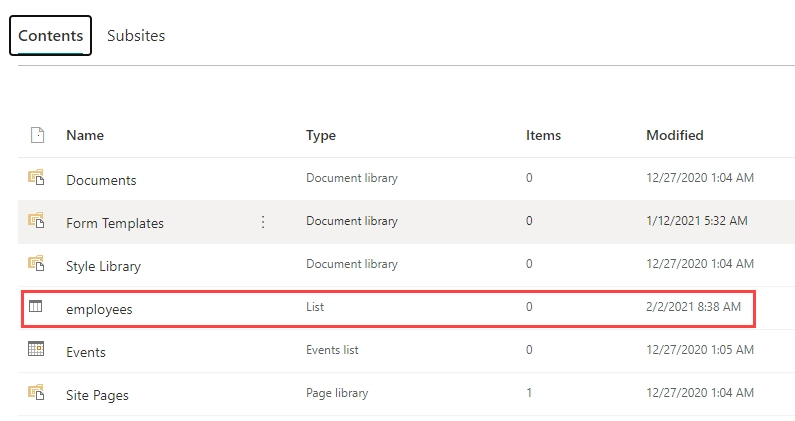795x421 pixels.
Task: Click the Site Pages modified date
Action: (x=700, y=393)
